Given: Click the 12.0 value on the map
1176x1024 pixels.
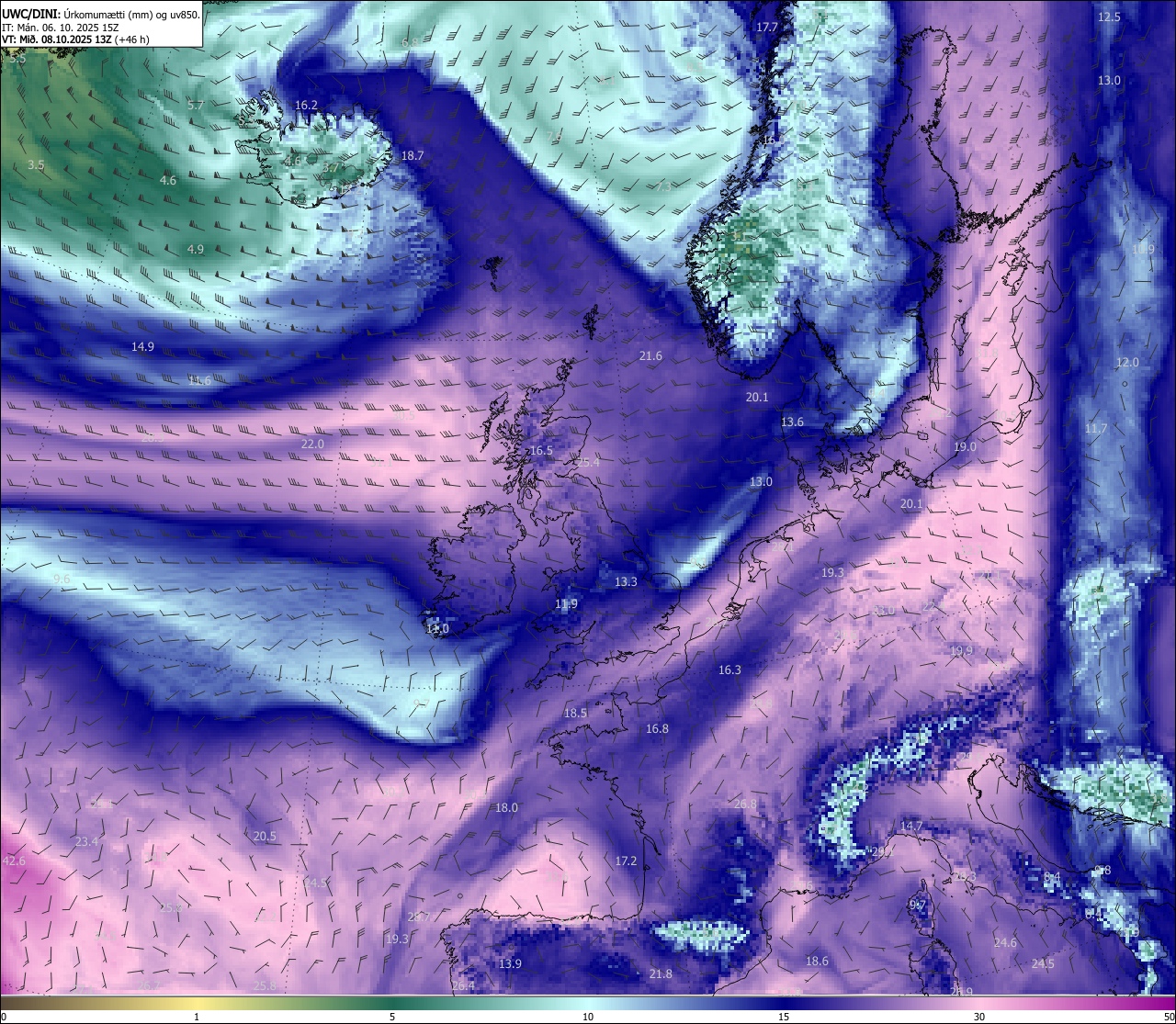Looking at the screenshot, I should 1127,362.
